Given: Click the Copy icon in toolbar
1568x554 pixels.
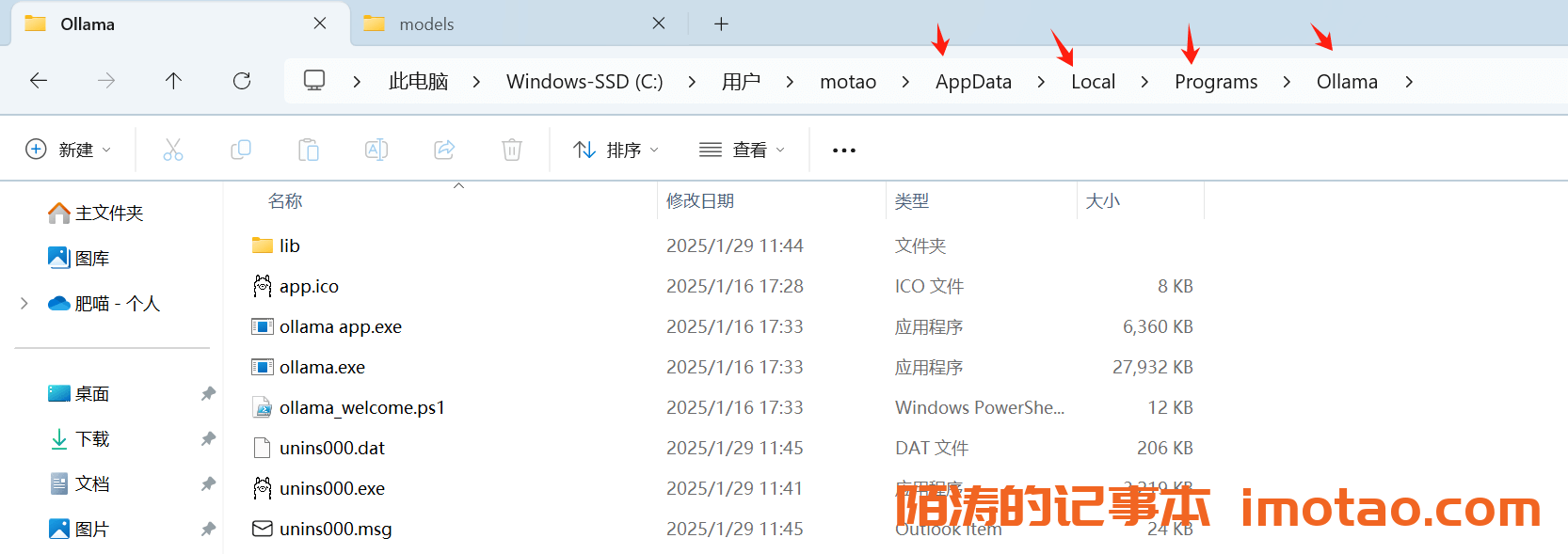Looking at the screenshot, I should [x=241, y=150].
